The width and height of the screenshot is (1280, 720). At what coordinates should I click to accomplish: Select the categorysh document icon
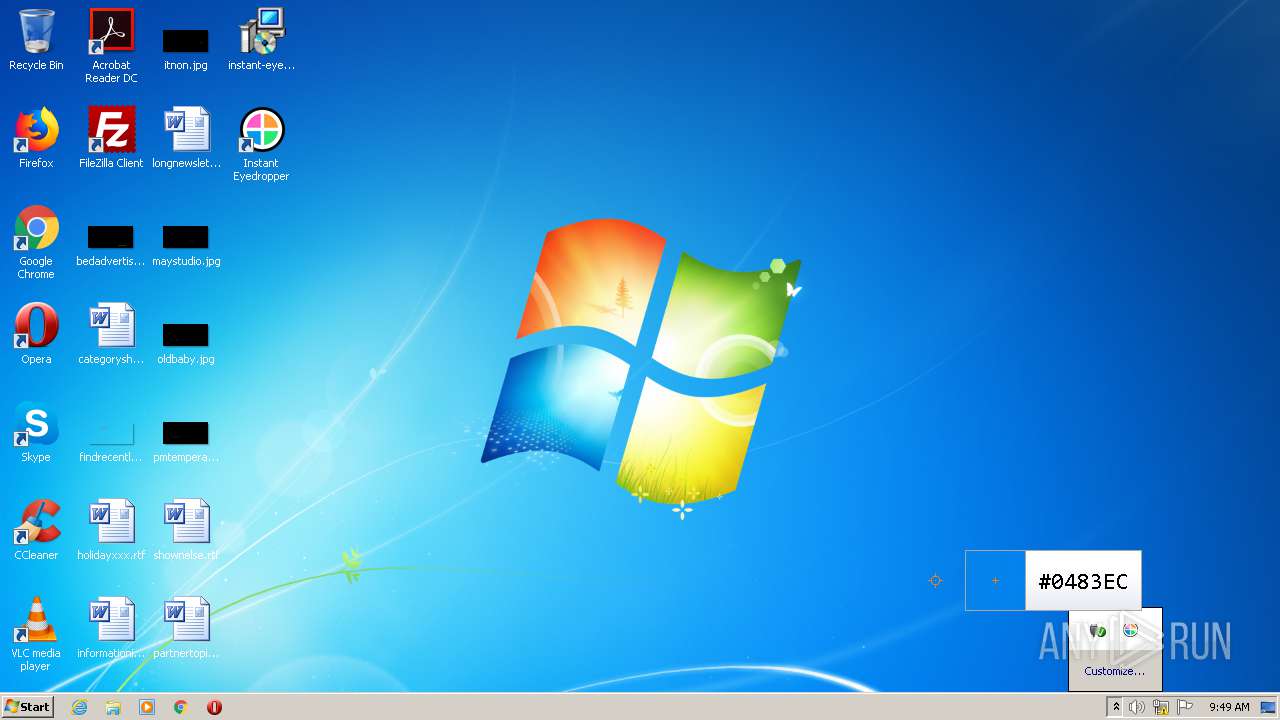pyautogui.click(x=111, y=334)
